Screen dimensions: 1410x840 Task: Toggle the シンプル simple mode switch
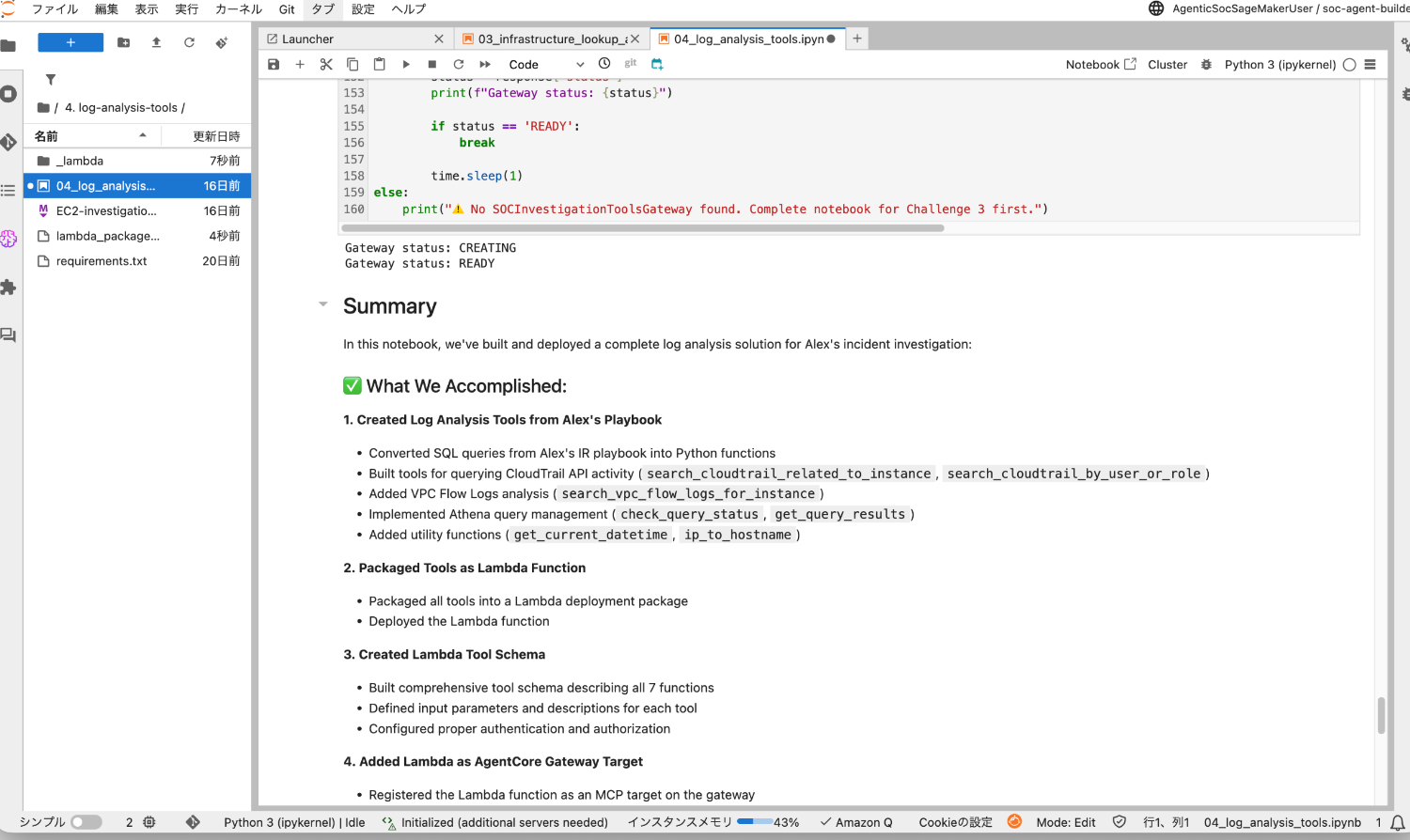[86, 822]
